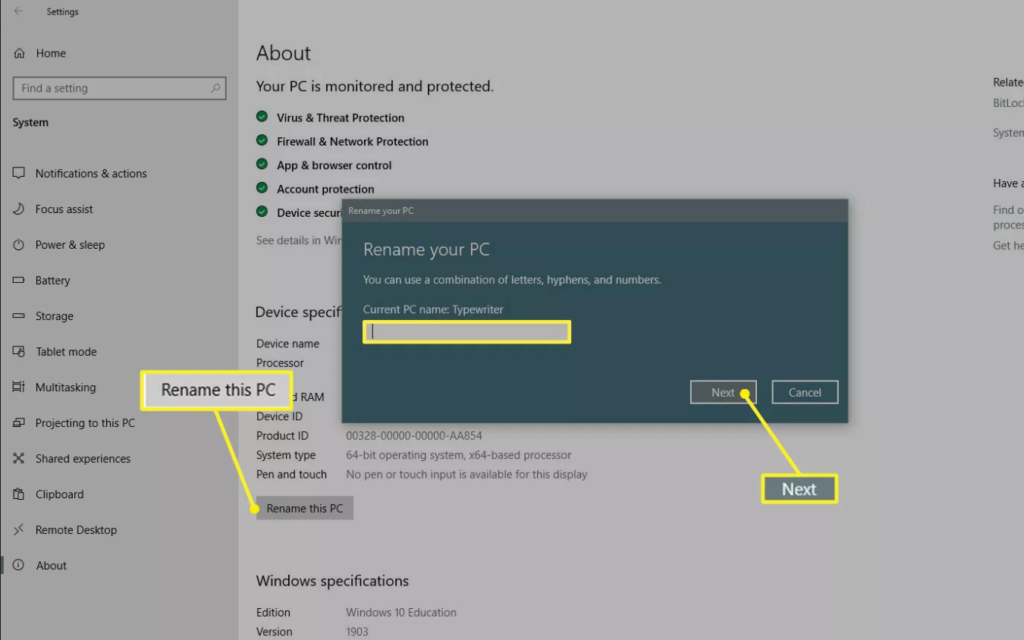1024x640 pixels.
Task: Click the 64-bit operating system value
Action: pyautogui.click(x=458, y=455)
